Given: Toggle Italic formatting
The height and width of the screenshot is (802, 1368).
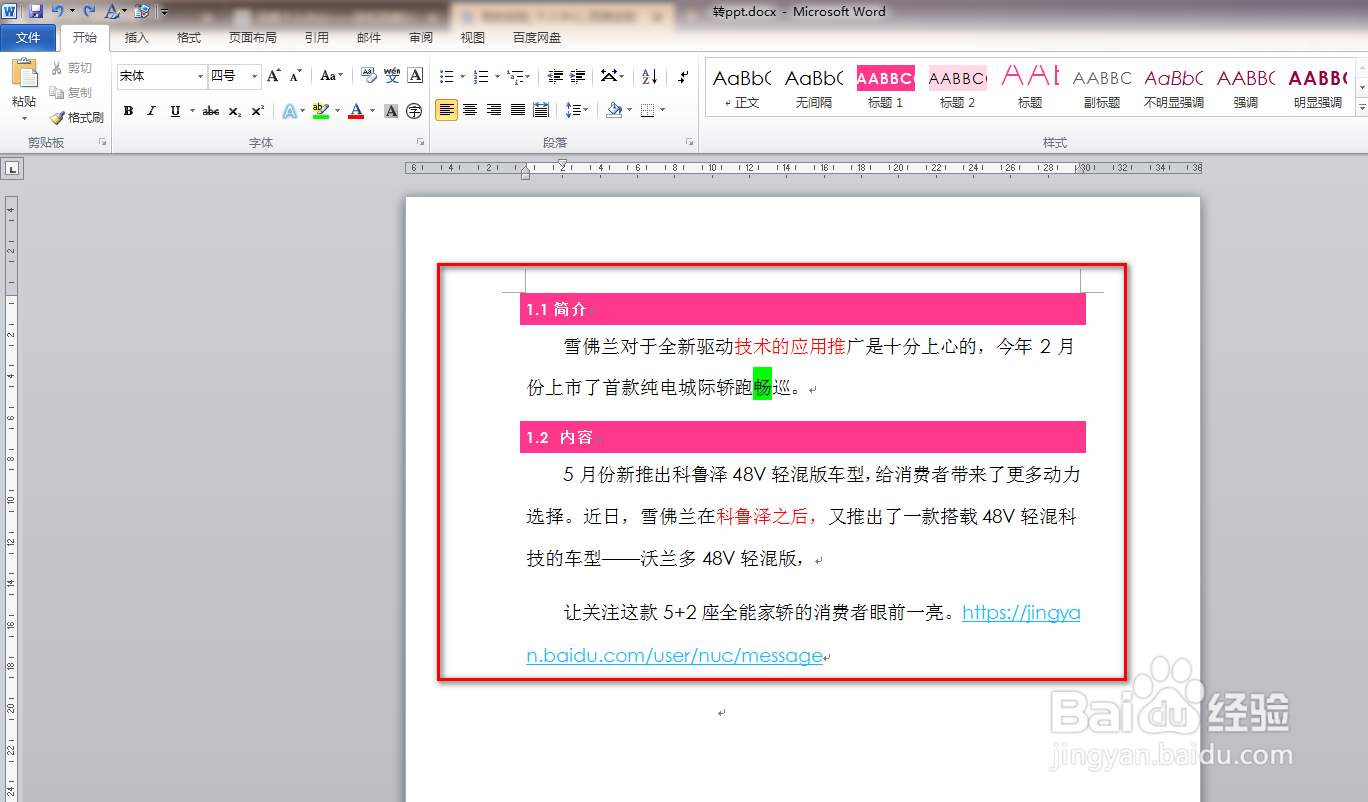Looking at the screenshot, I should point(151,111).
